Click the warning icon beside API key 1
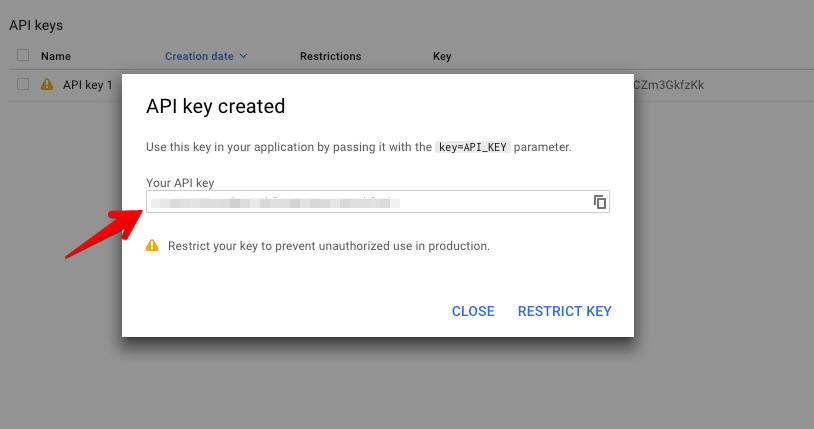The height and width of the screenshot is (429, 814). [47, 85]
